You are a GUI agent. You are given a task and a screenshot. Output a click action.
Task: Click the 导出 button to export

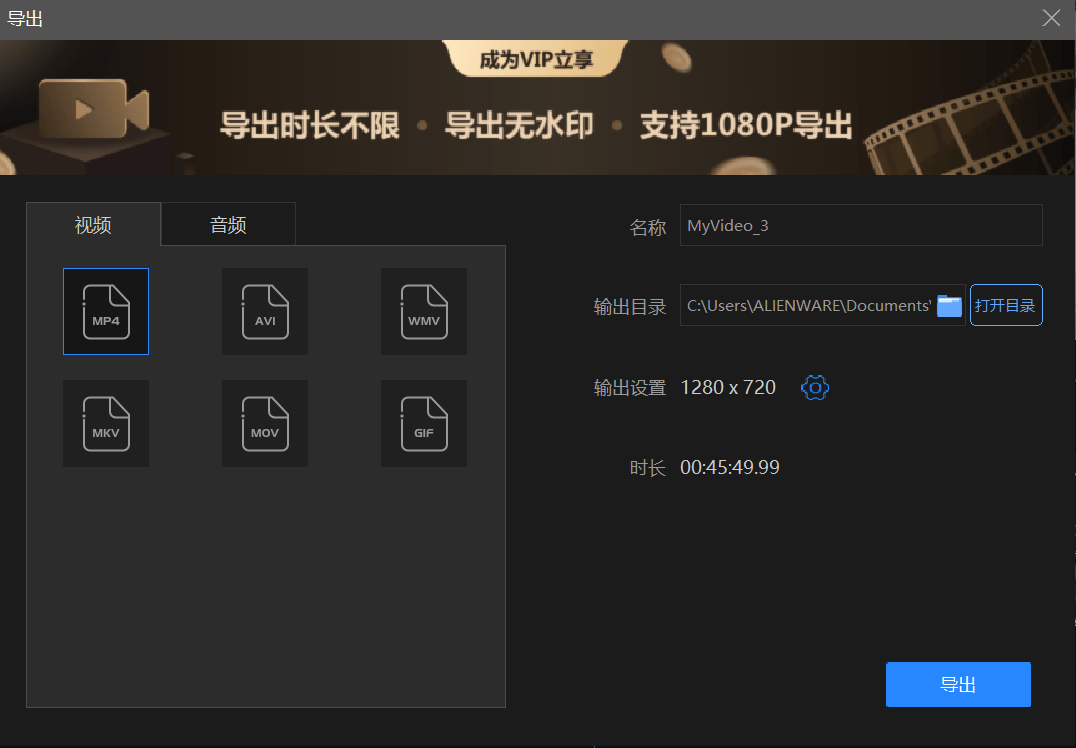(958, 684)
